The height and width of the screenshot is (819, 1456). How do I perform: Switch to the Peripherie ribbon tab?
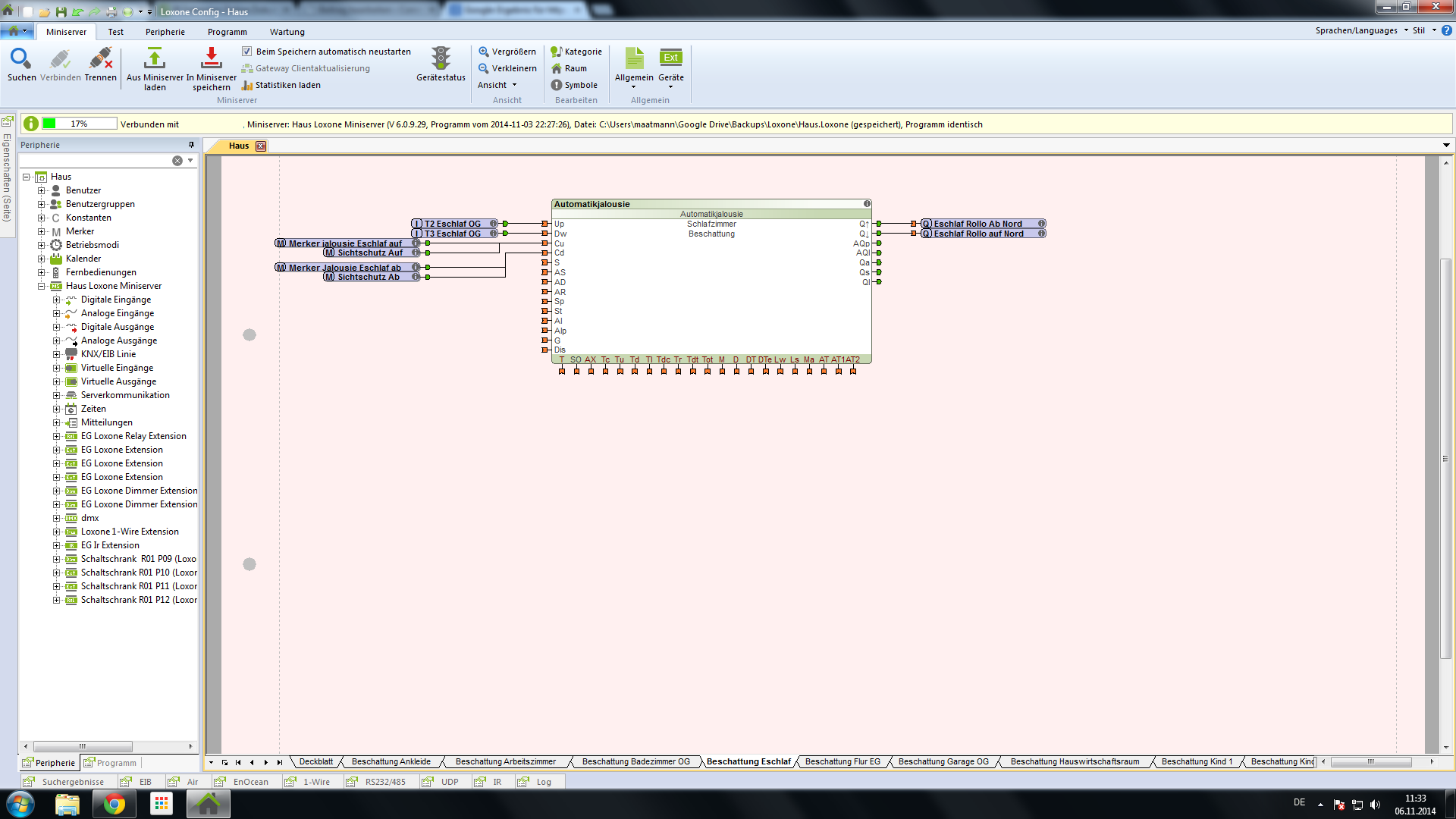165,32
